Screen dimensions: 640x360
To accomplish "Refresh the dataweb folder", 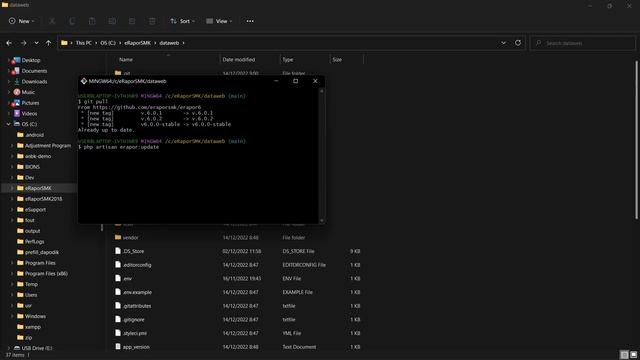I will (x=518, y=43).
